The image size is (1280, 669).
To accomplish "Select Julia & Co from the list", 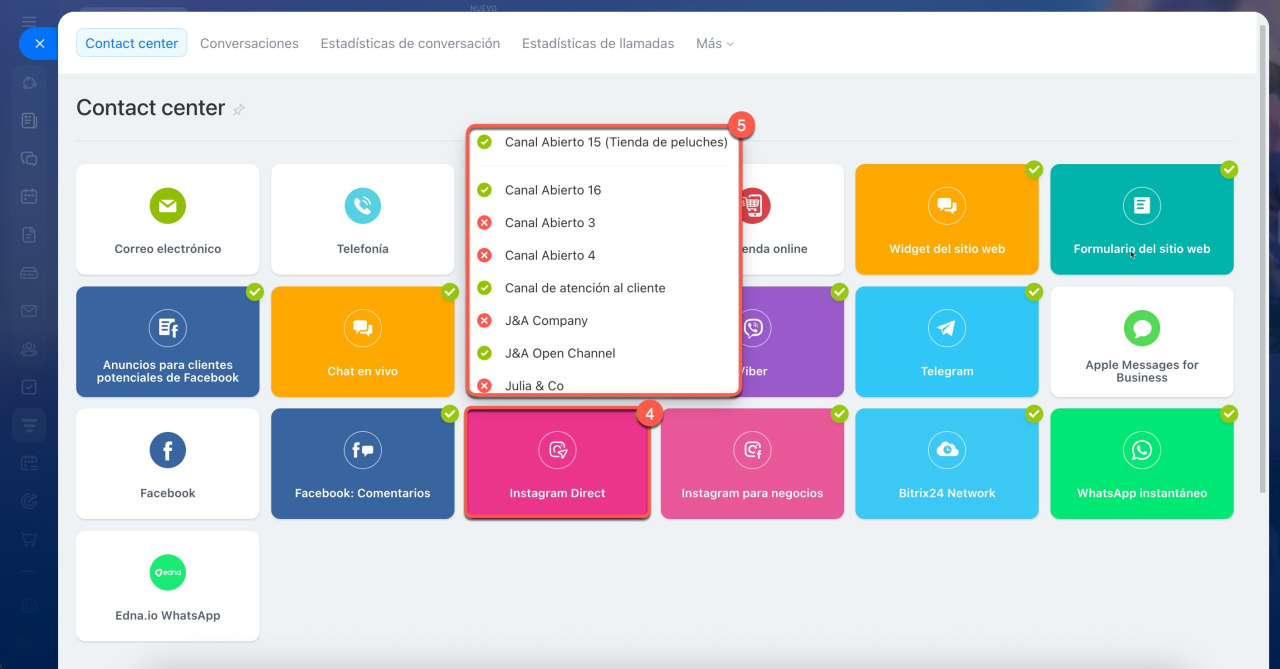I will pyautogui.click(x=603, y=384).
